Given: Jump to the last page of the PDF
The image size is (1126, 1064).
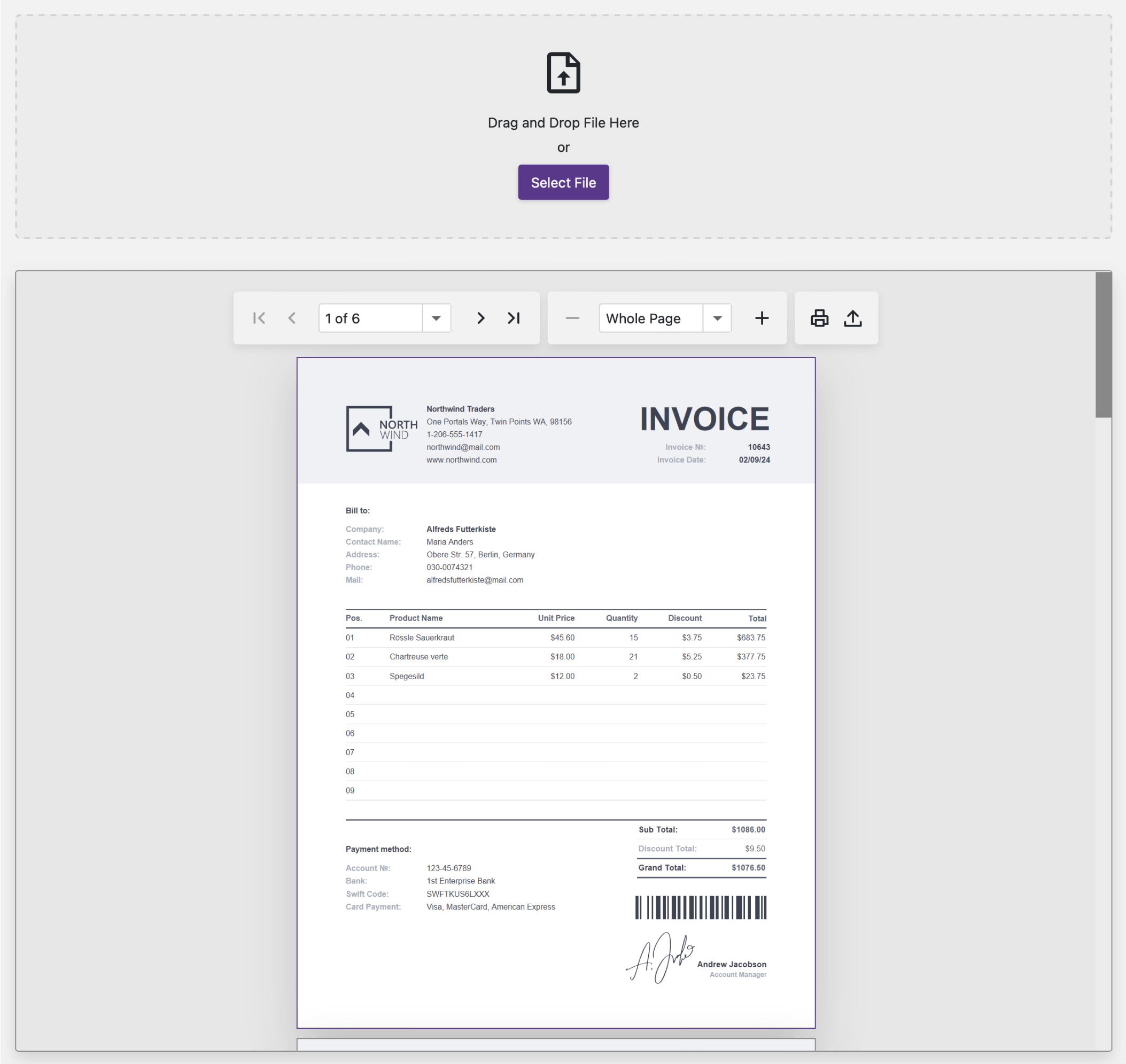Looking at the screenshot, I should click(x=514, y=317).
